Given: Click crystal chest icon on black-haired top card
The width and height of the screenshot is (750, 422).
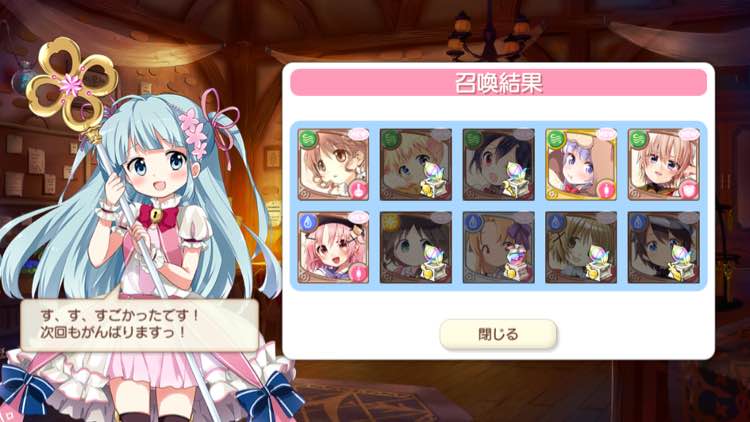Looking at the screenshot, I should [517, 180].
